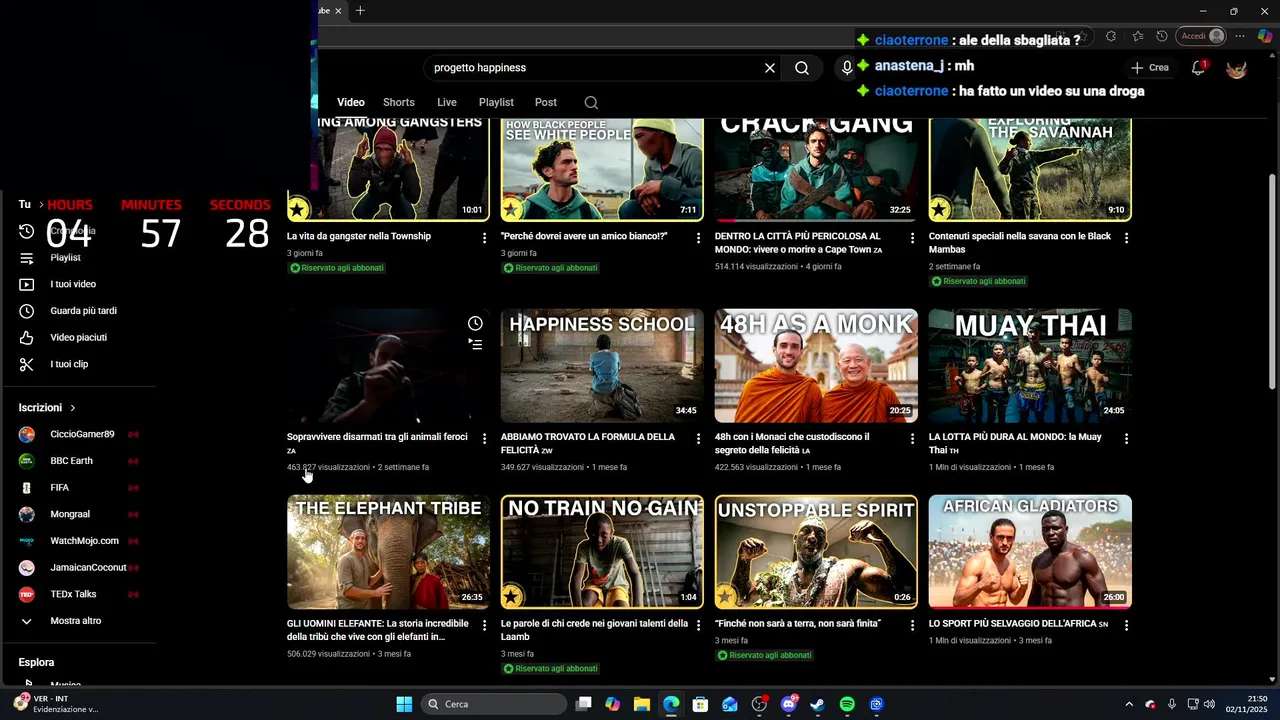Open options for 'GLI UOMINI ELEFANTE' video

click(x=485, y=626)
